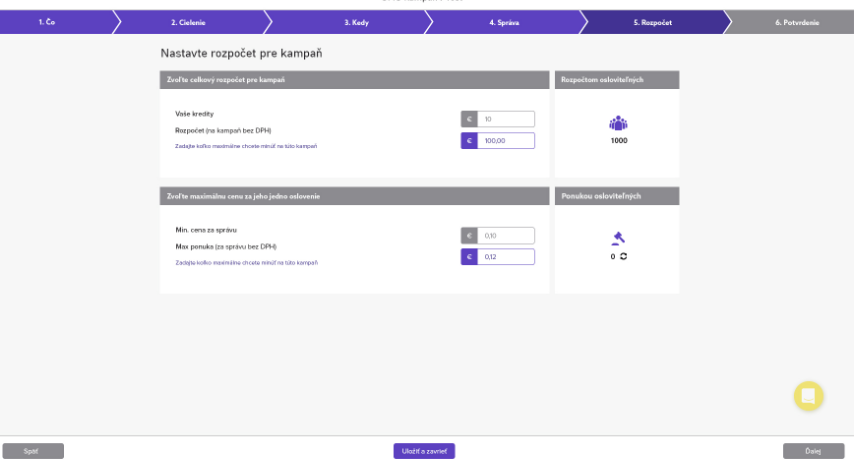Click the Ponukou osloviteľných header

click(617, 196)
